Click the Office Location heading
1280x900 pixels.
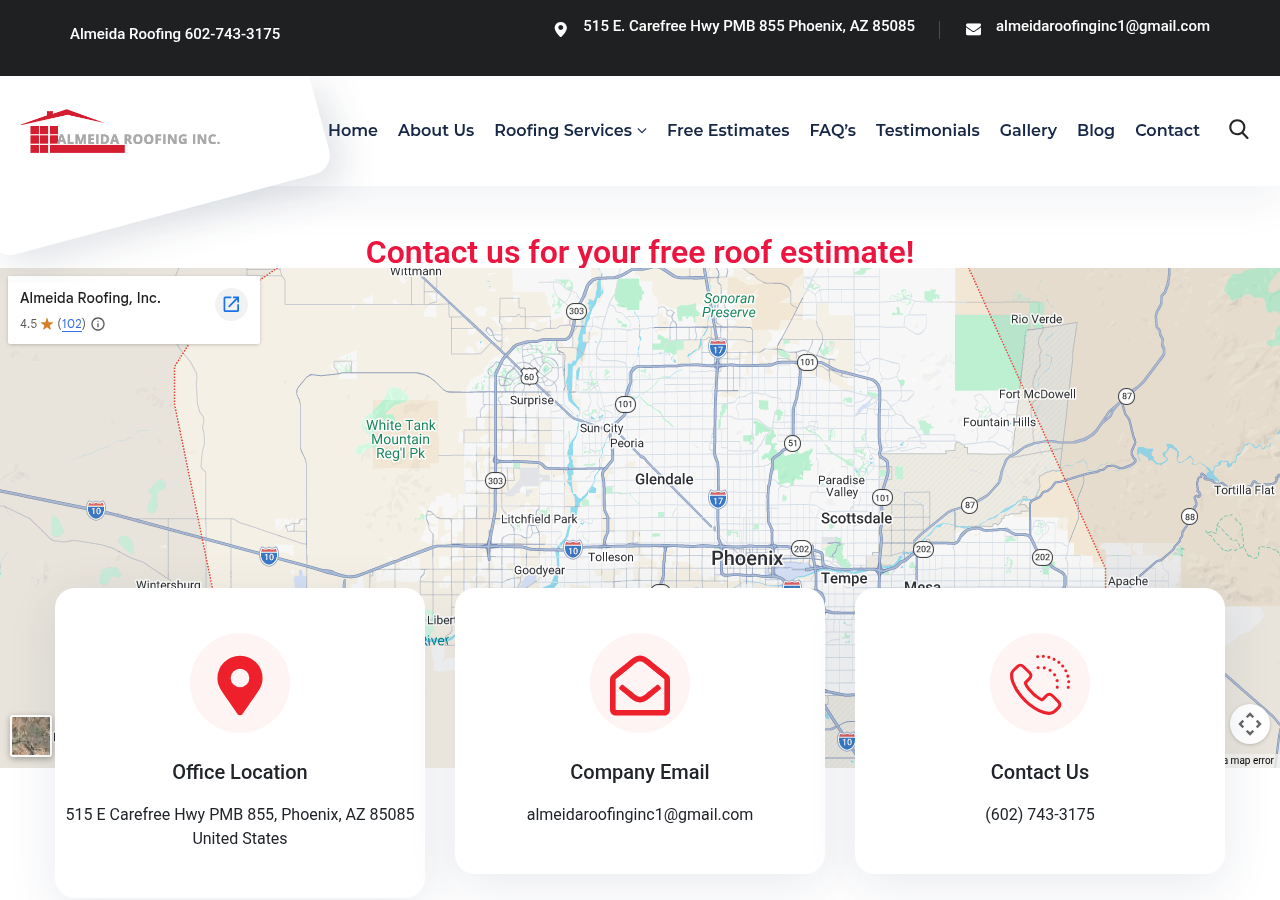240,772
